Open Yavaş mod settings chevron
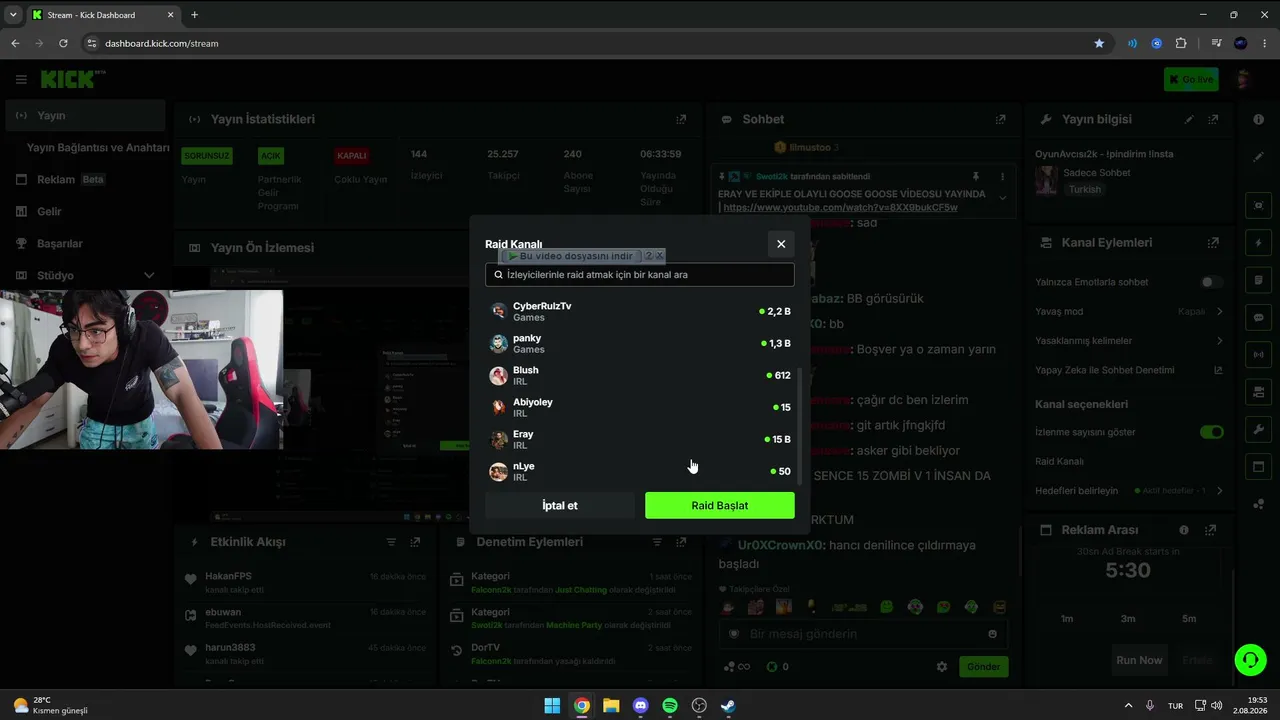This screenshot has height=720, width=1280. [x=1219, y=311]
